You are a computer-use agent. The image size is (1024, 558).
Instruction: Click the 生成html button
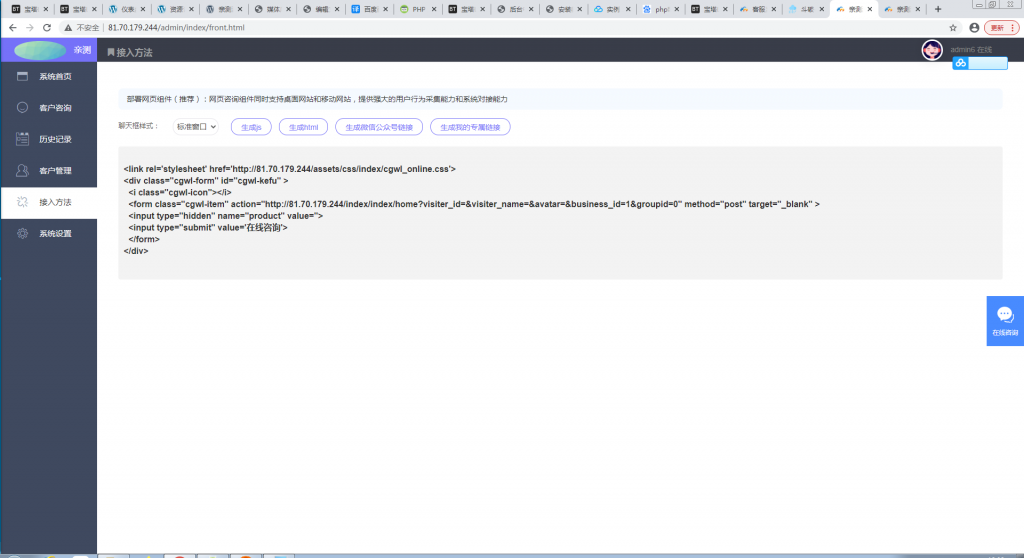(303, 127)
